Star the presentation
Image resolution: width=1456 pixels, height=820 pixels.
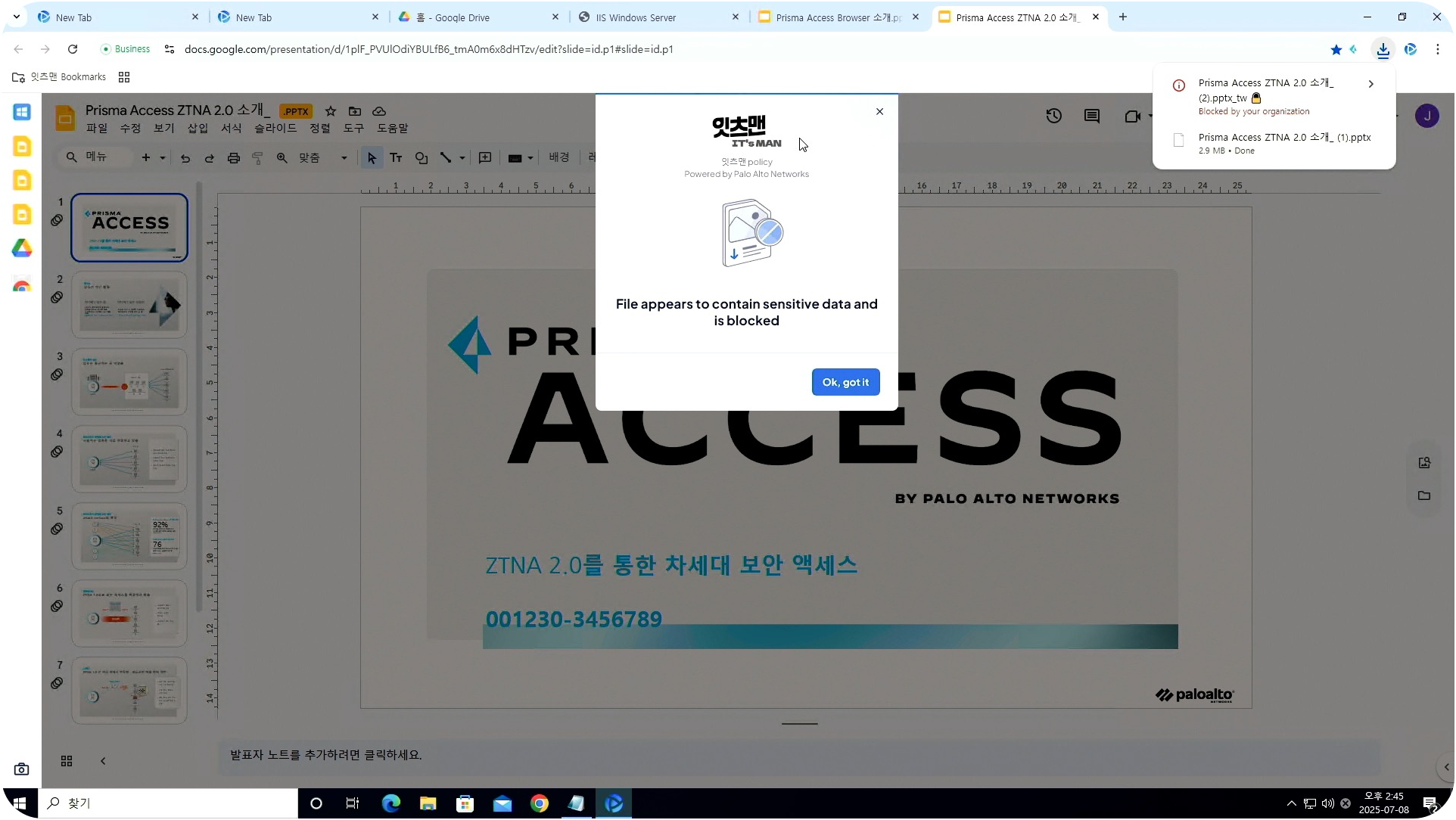(331, 111)
